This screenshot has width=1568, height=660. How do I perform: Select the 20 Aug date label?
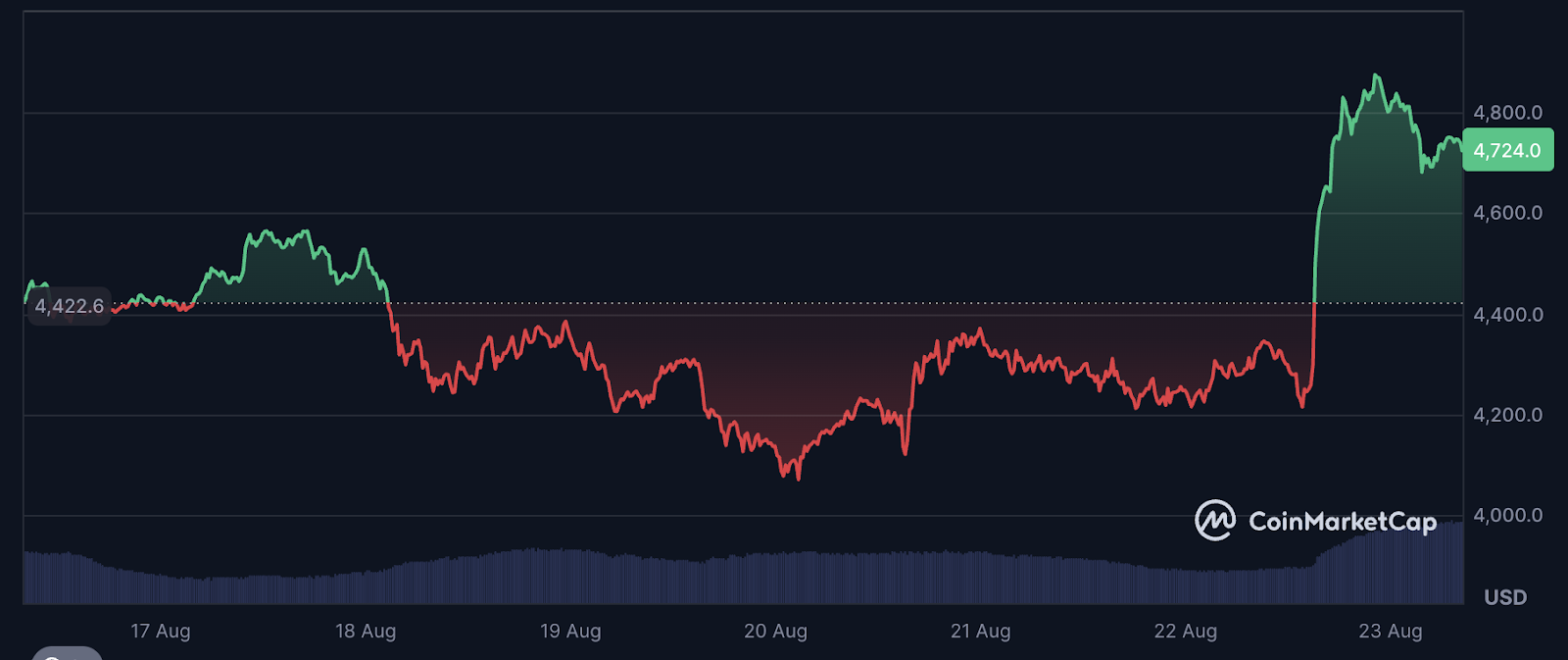(775, 632)
